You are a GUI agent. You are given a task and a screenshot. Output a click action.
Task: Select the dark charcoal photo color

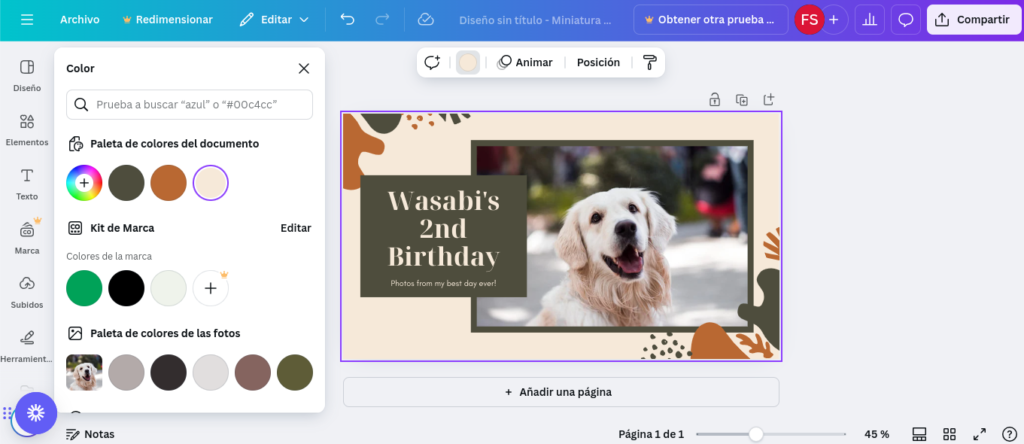point(168,372)
